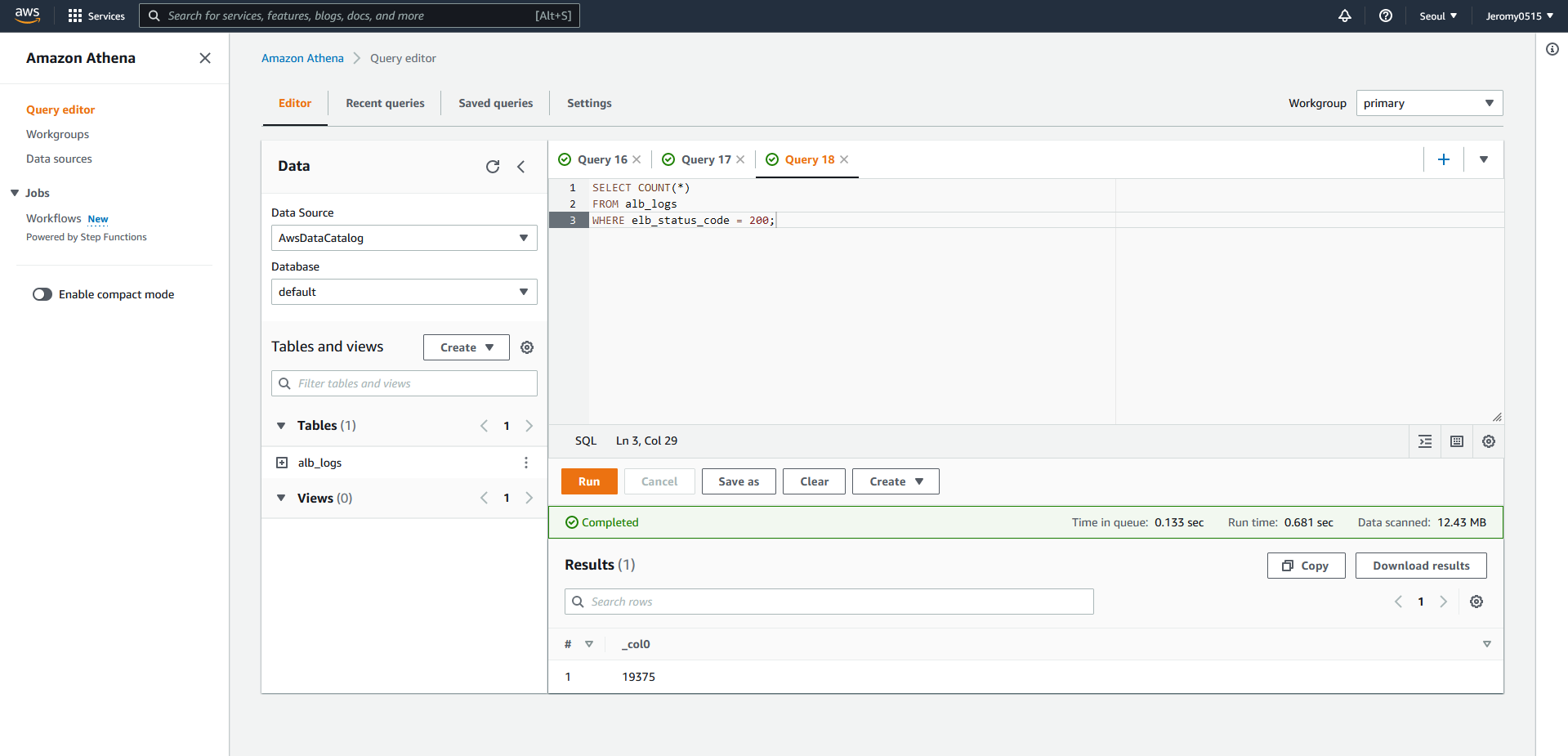This screenshot has height=756, width=1568.
Task: Switch to the Settings tab
Action: 589,103
